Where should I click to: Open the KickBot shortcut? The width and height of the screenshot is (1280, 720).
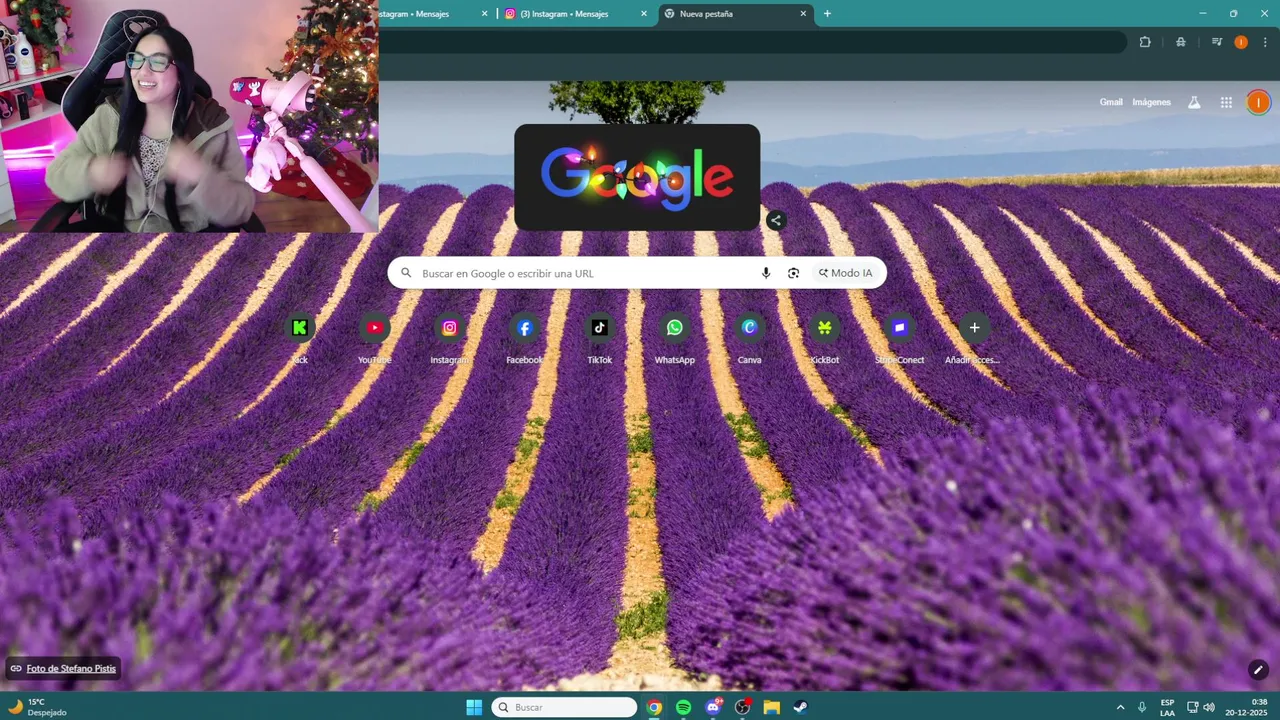click(824, 328)
